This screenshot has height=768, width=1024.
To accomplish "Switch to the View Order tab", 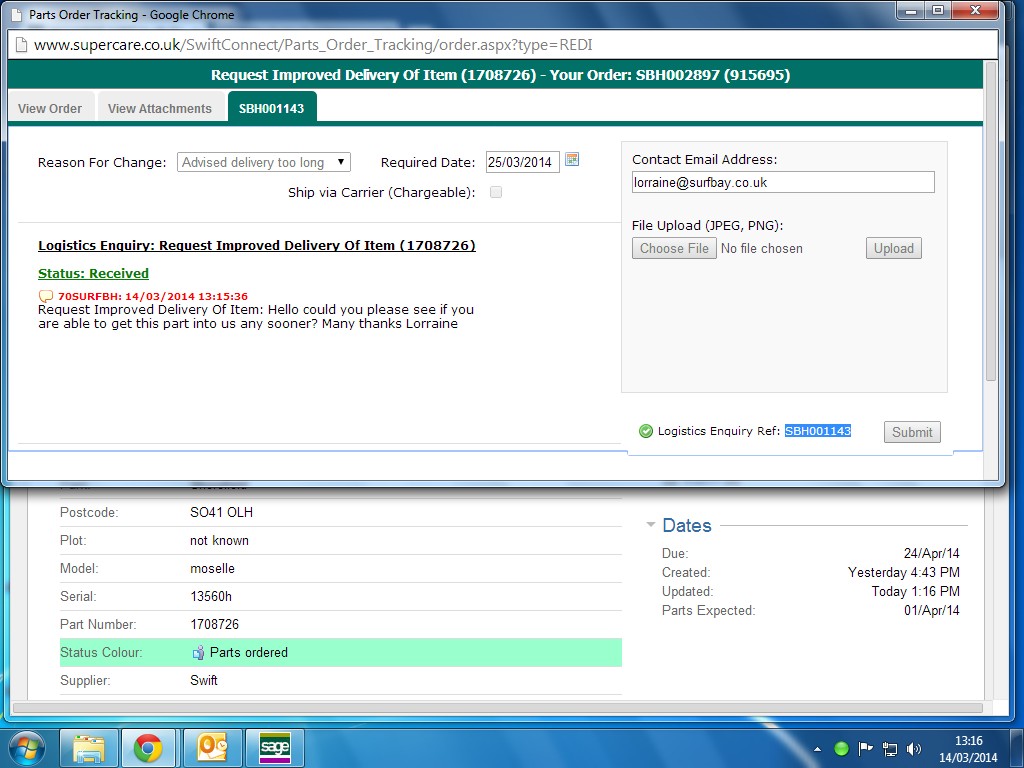I will point(50,108).
